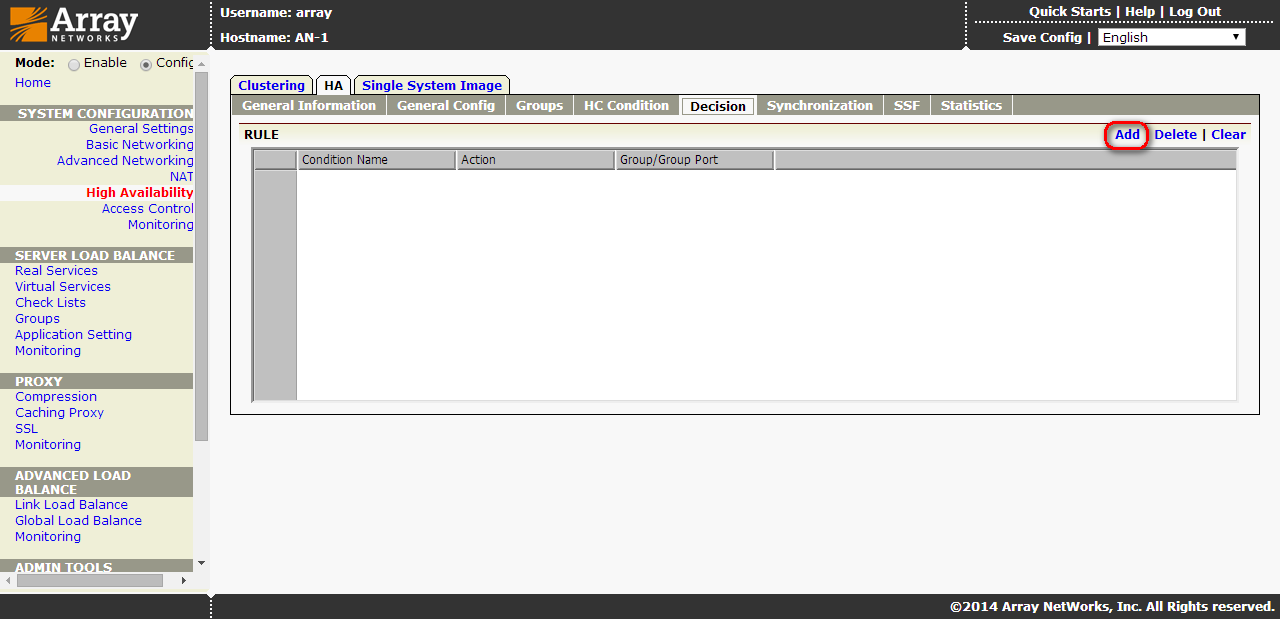The height and width of the screenshot is (619, 1280).
Task: Open the Single System Image tab
Action: [x=432, y=86]
